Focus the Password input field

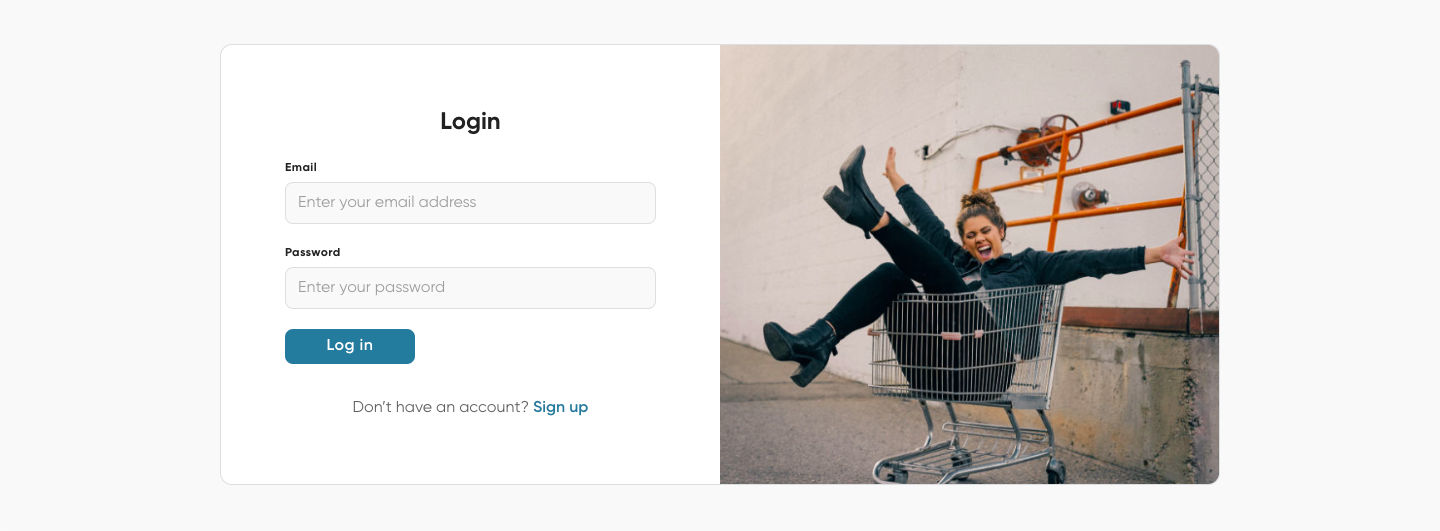(470, 288)
